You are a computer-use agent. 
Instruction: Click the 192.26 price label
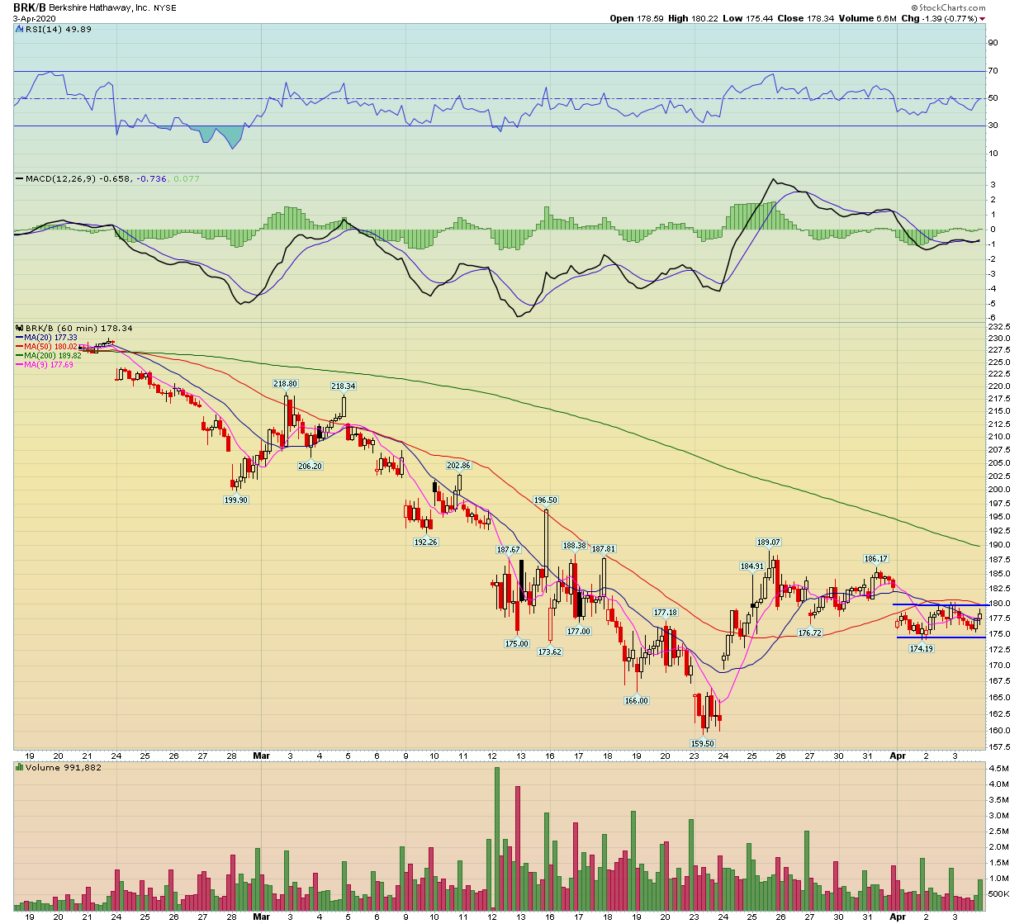pyautogui.click(x=426, y=542)
